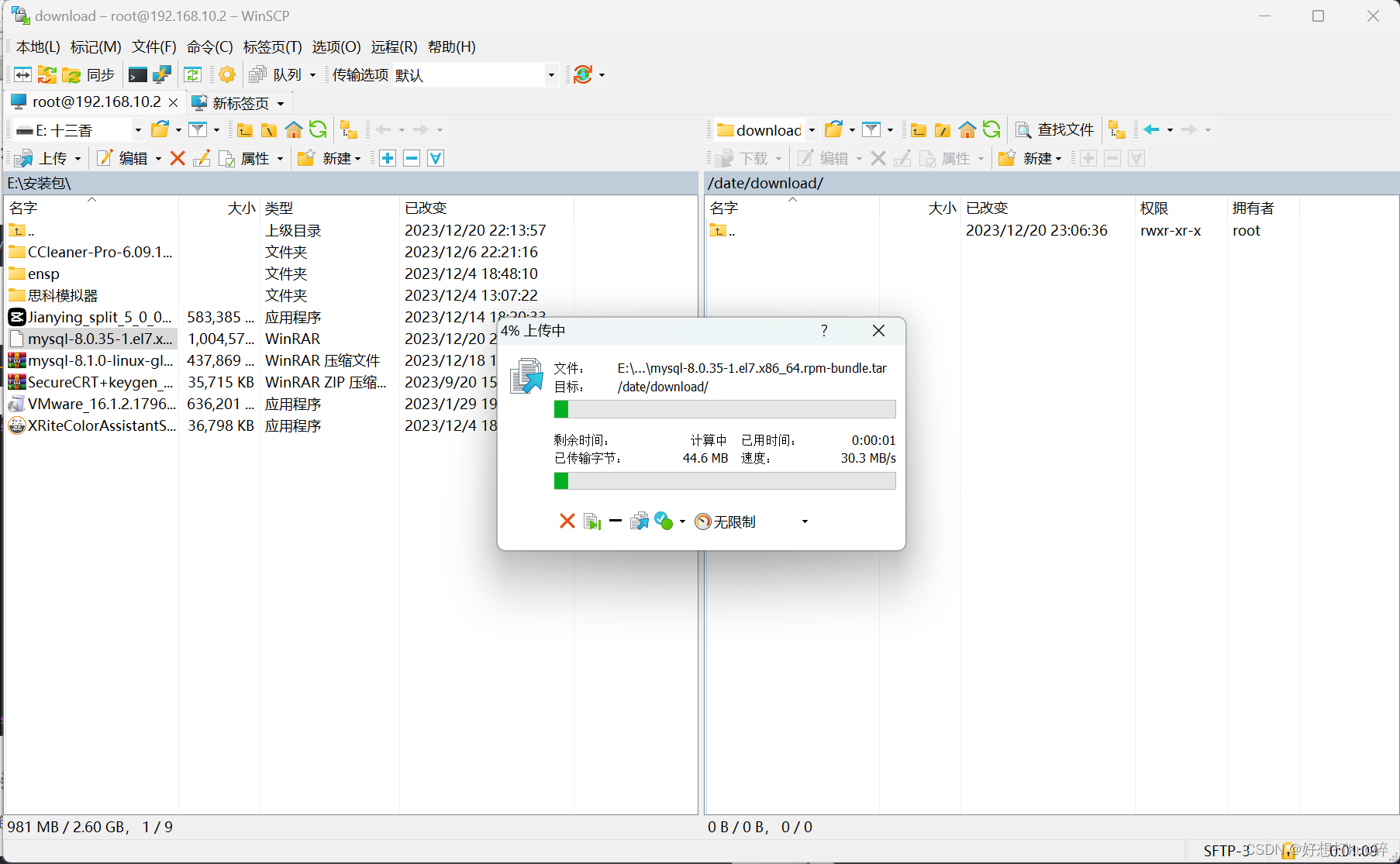The height and width of the screenshot is (864, 1400).
Task: Click the 队列 queue button
Action: [x=276, y=74]
